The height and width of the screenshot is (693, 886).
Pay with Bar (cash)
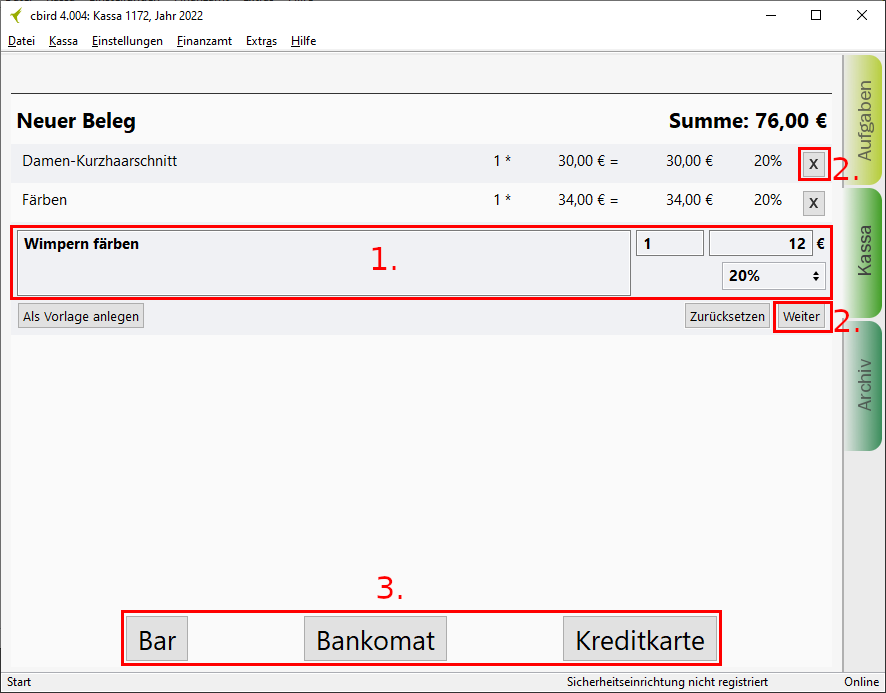pyautogui.click(x=157, y=640)
